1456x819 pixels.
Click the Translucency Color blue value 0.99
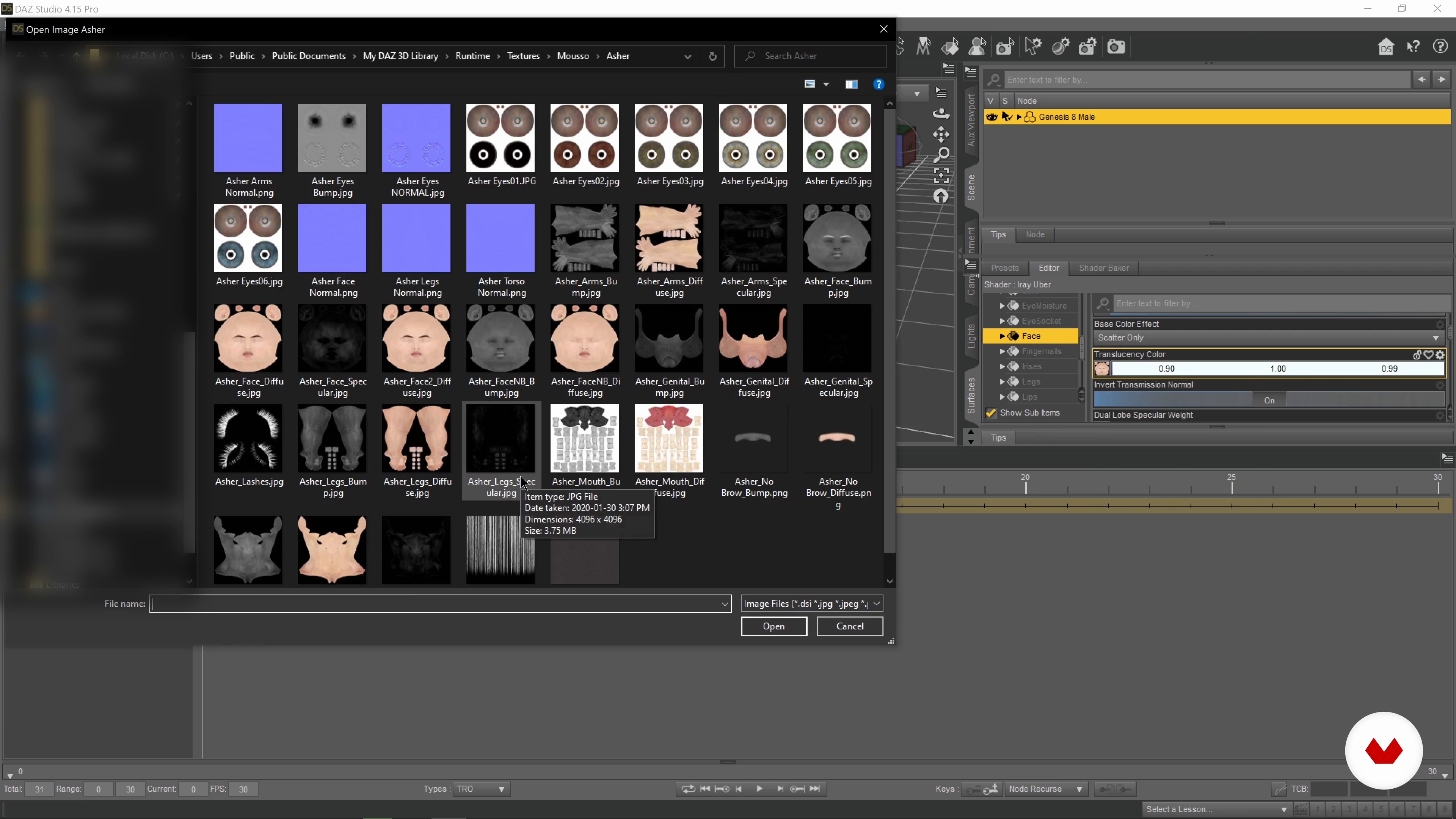[1389, 369]
